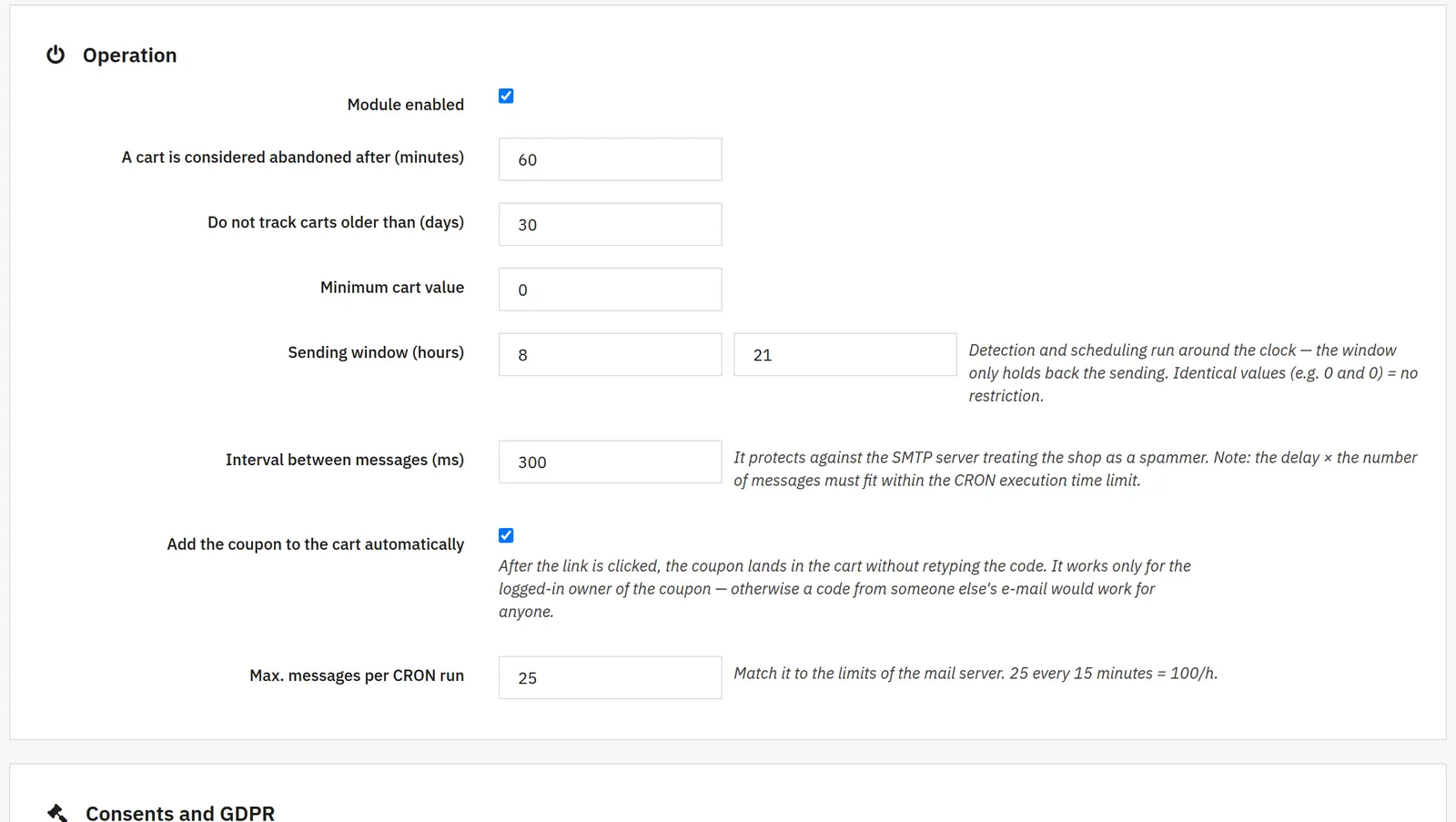Click the Interval between messages (ms) label
This screenshot has width=1456, height=822.
pyautogui.click(x=345, y=460)
